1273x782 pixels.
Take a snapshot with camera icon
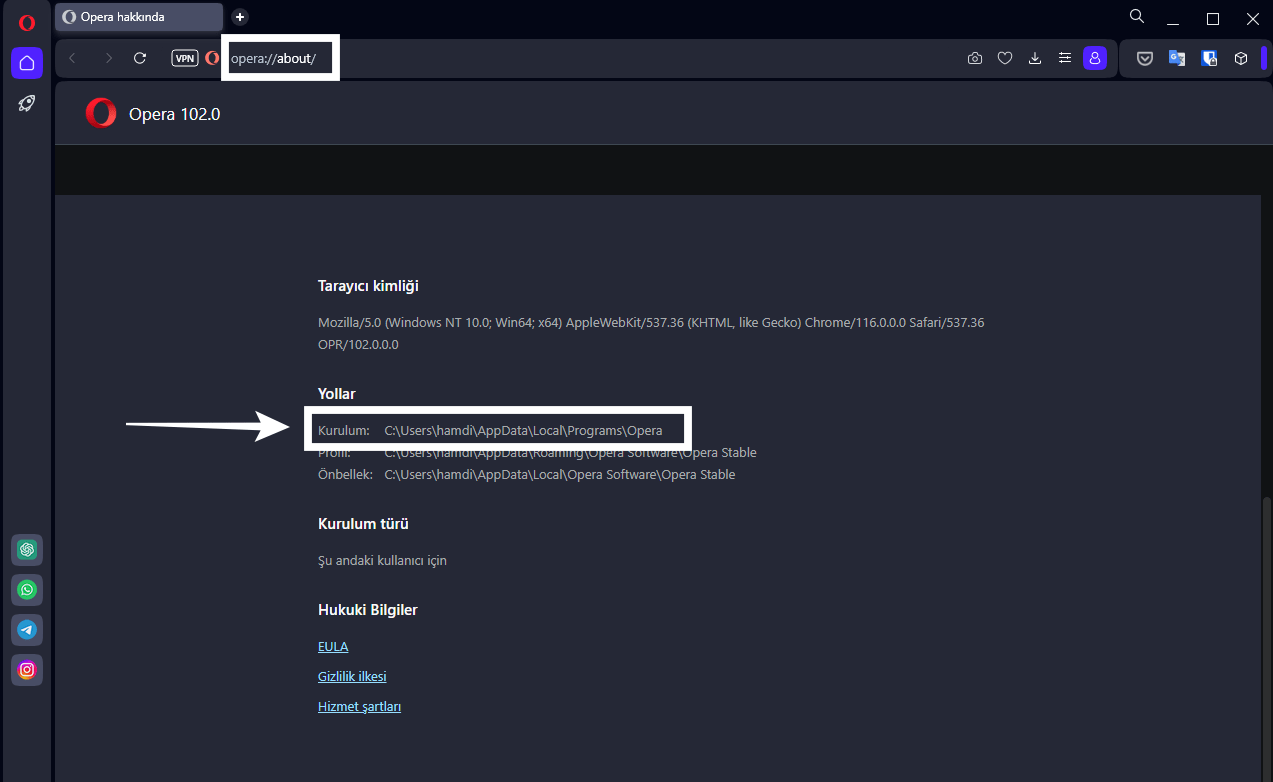pyautogui.click(x=975, y=58)
